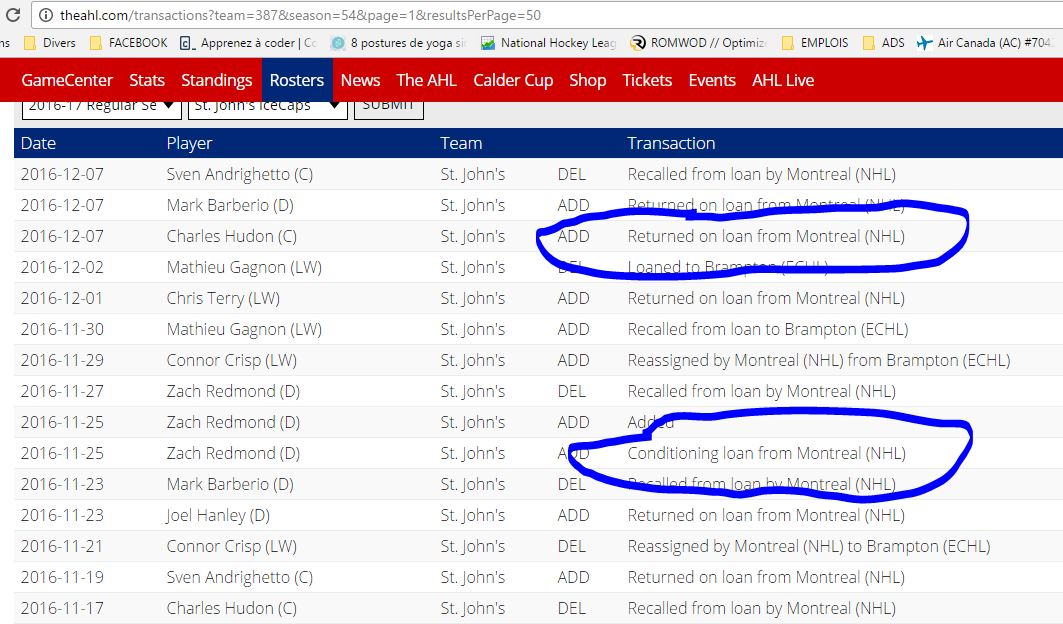
Task: Reload the page with the refresh icon
Action: tap(12, 15)
